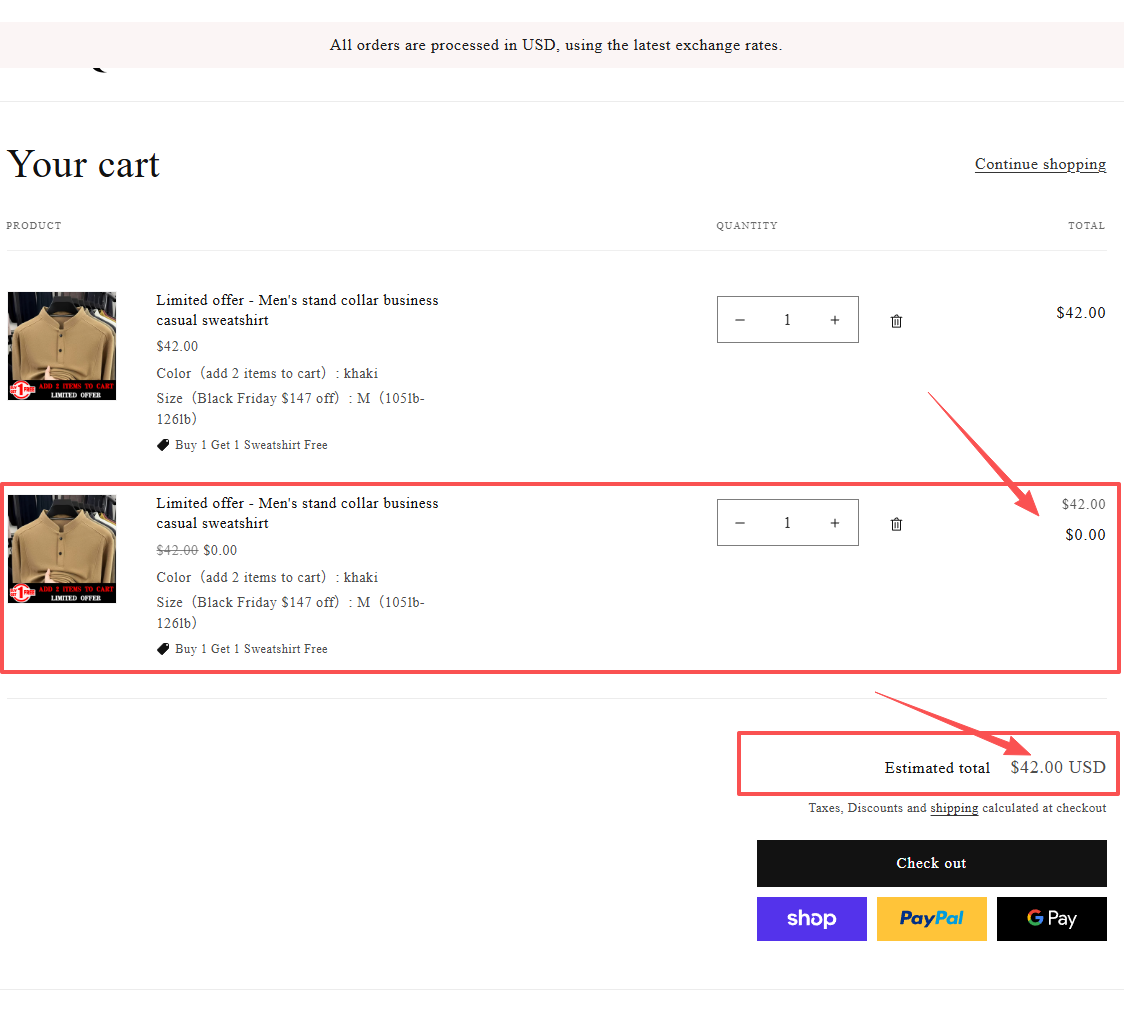Click the first item's $42.00 row total
This screenshot has width=1124, height=1022.
[x=1080, y=312]
